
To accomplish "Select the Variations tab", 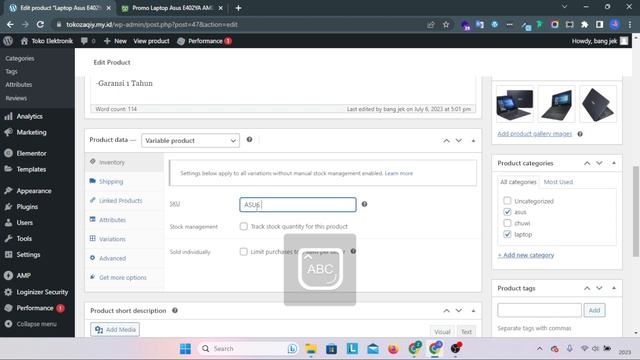I will point(124,239).
